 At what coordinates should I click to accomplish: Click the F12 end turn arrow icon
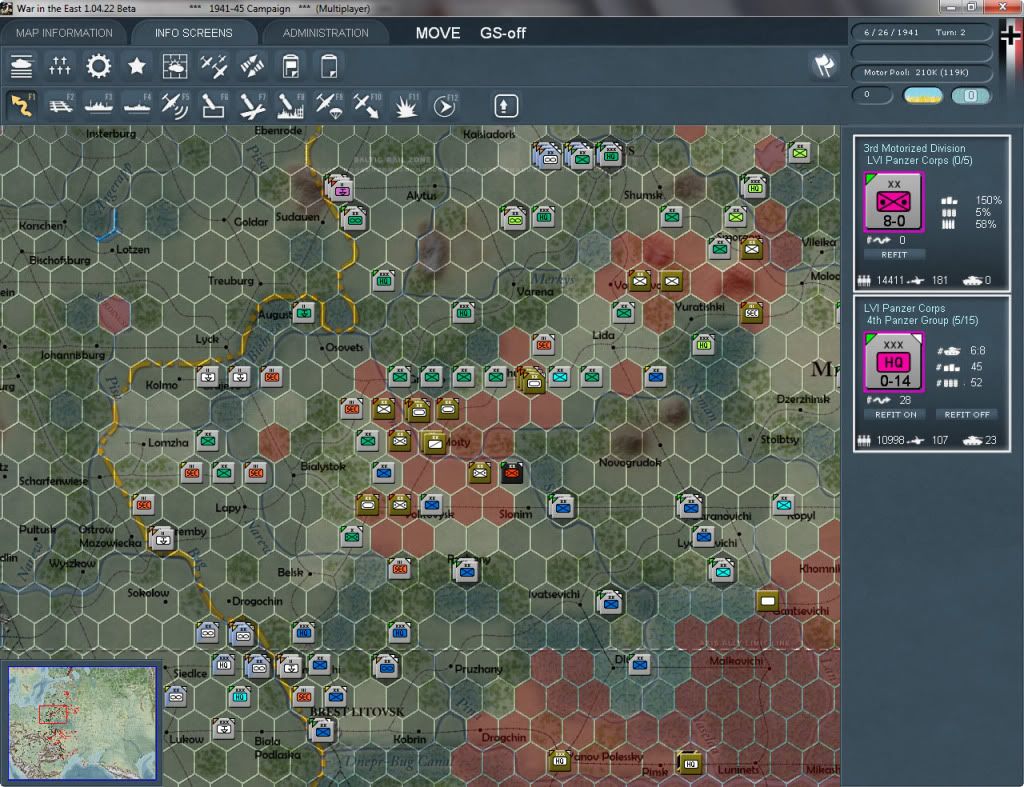pos(445,105)
